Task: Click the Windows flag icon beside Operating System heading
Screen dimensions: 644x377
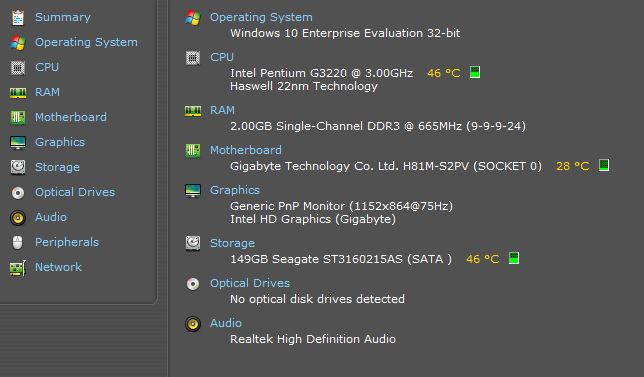Action: (193, 18)
